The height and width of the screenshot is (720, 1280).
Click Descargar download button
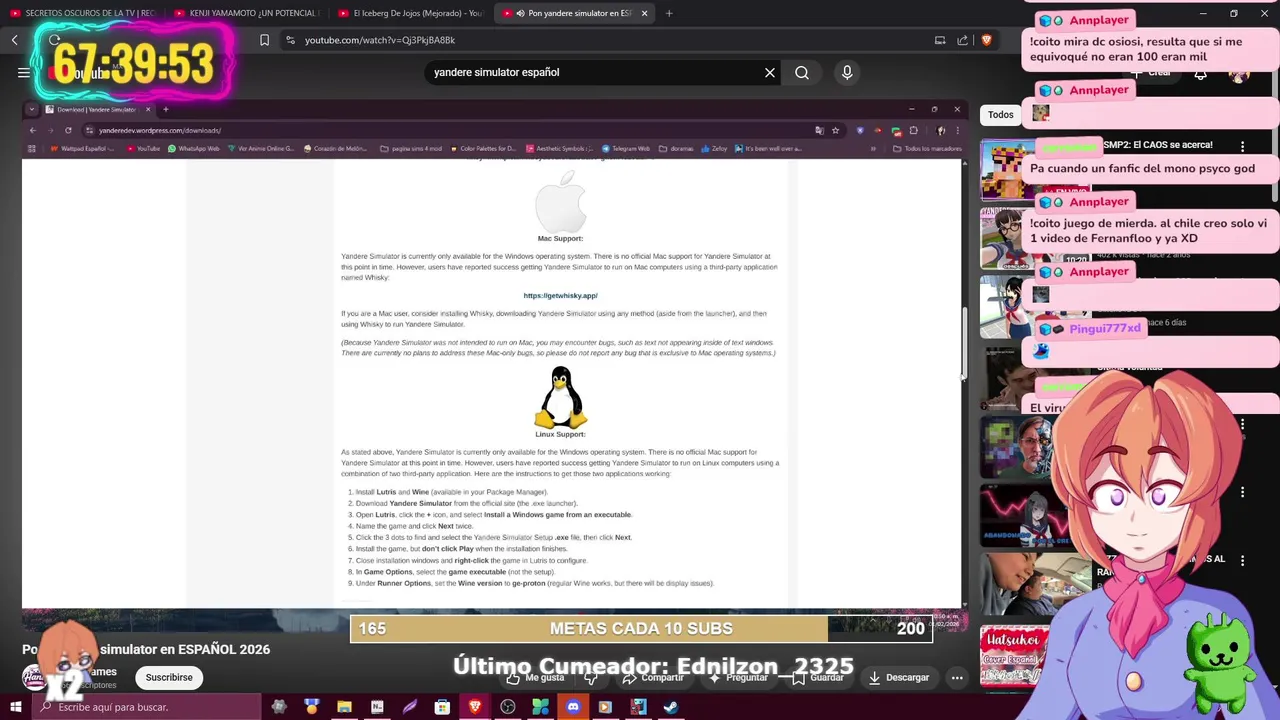coord(899,677)
